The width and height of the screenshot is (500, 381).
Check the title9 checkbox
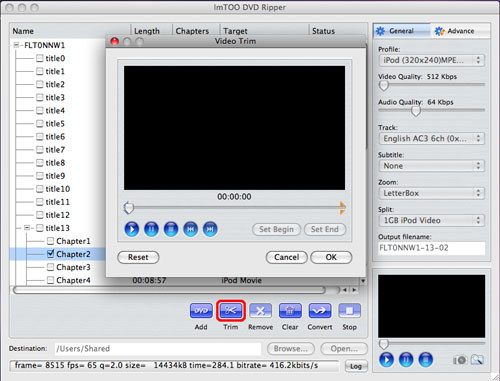click(40, 176)
